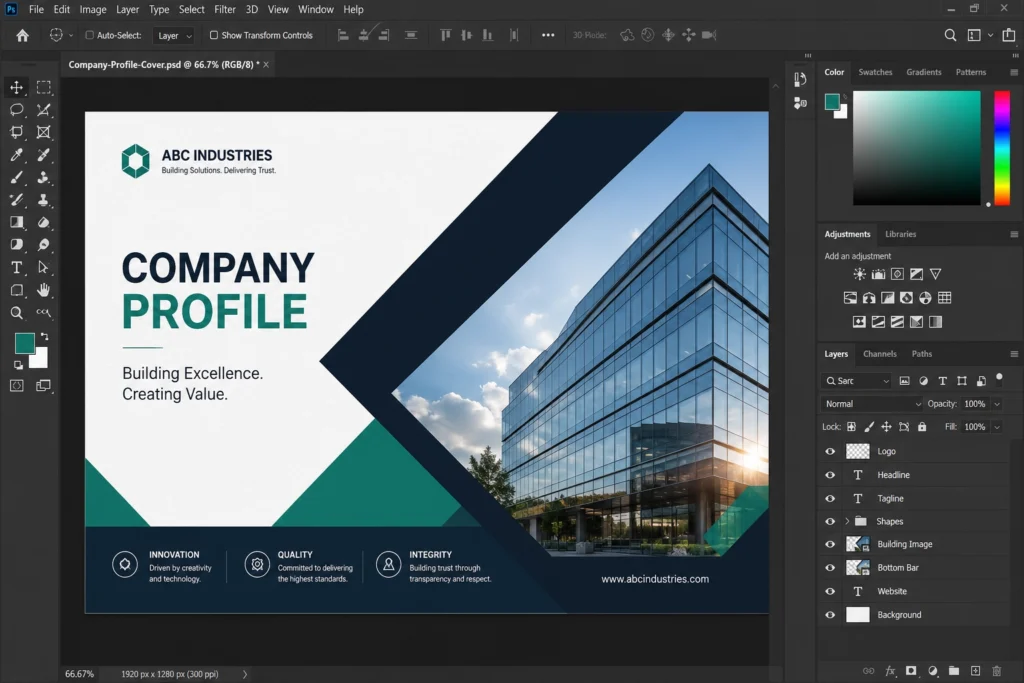Screen dimensions: 1024x683
Task: Expand the Shapes group
Action: click(847, 521)
